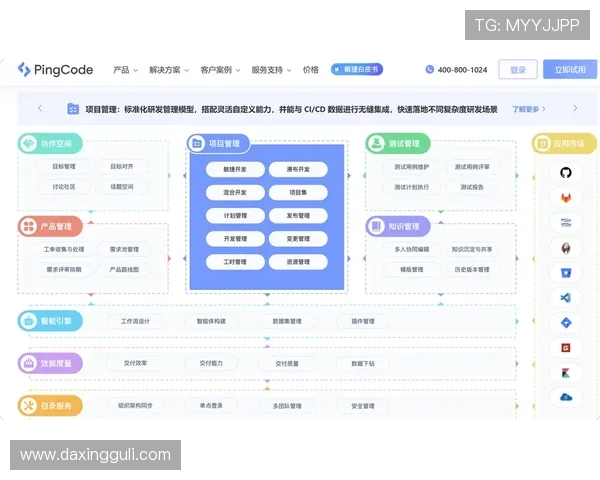Select the 项目集 pill
This screenshot has width=600, height=480.
[x=298, y=193]
